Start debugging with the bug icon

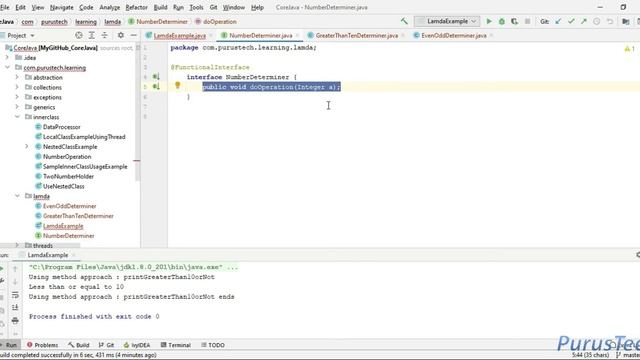[x=502, y=21]
